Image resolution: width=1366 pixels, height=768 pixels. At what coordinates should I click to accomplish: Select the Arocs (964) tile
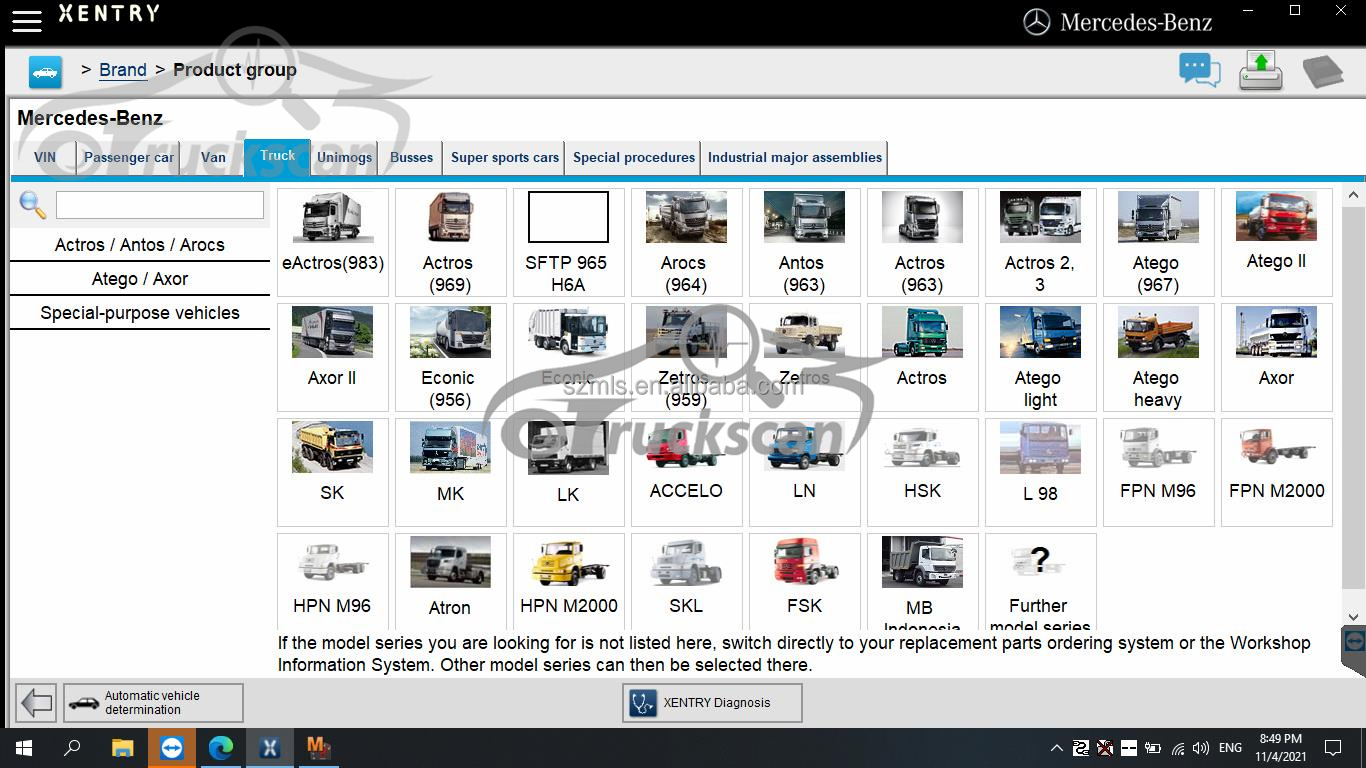click(687, 242)
